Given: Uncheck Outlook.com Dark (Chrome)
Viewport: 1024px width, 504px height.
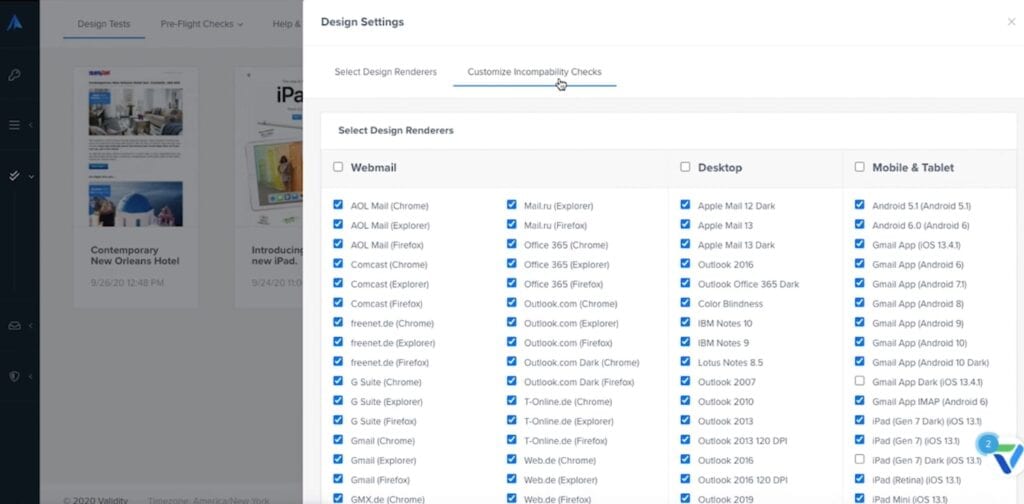Looking at the screenshot, I should (x=511, y=361).
